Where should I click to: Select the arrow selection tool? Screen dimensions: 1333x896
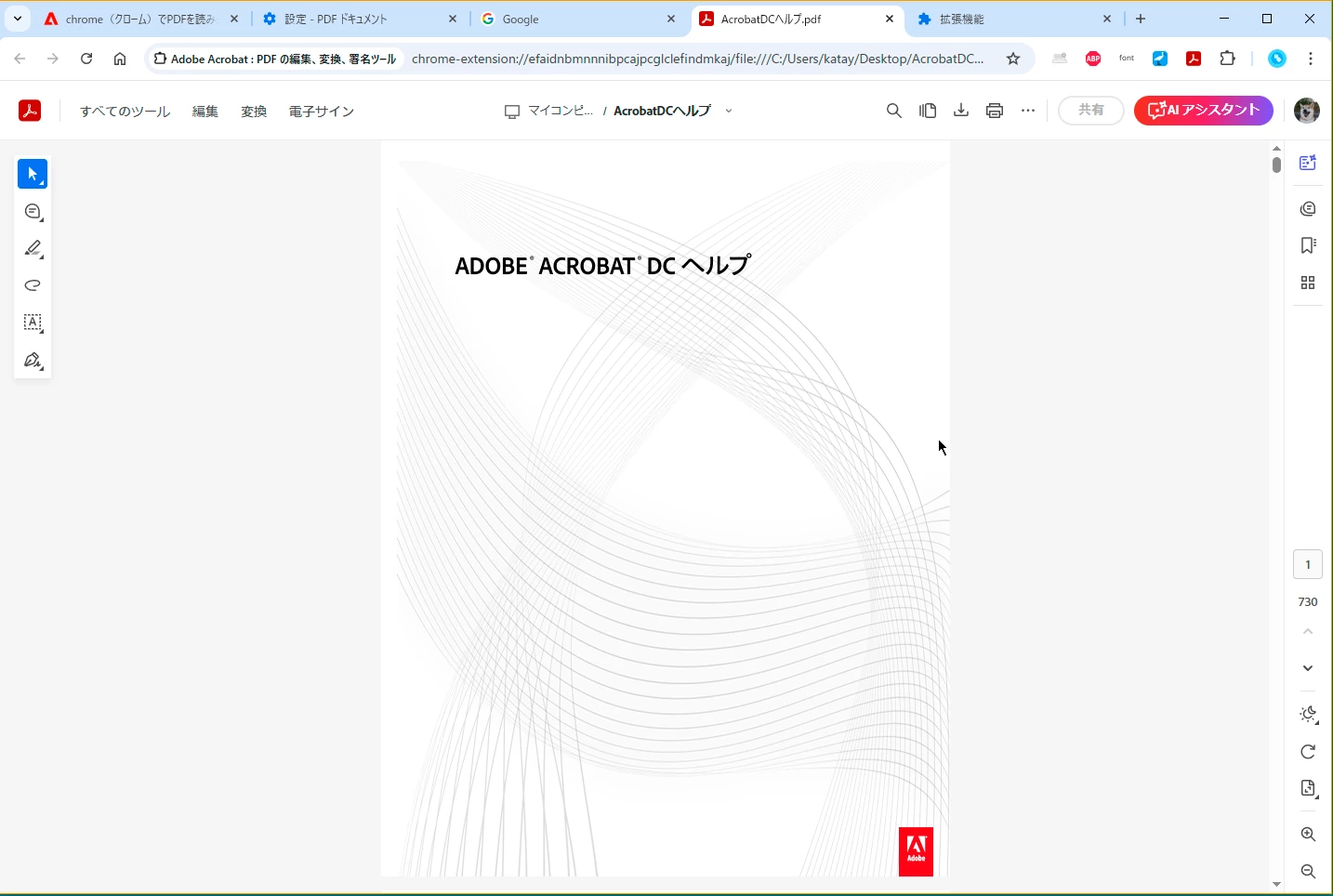[33, 174]
